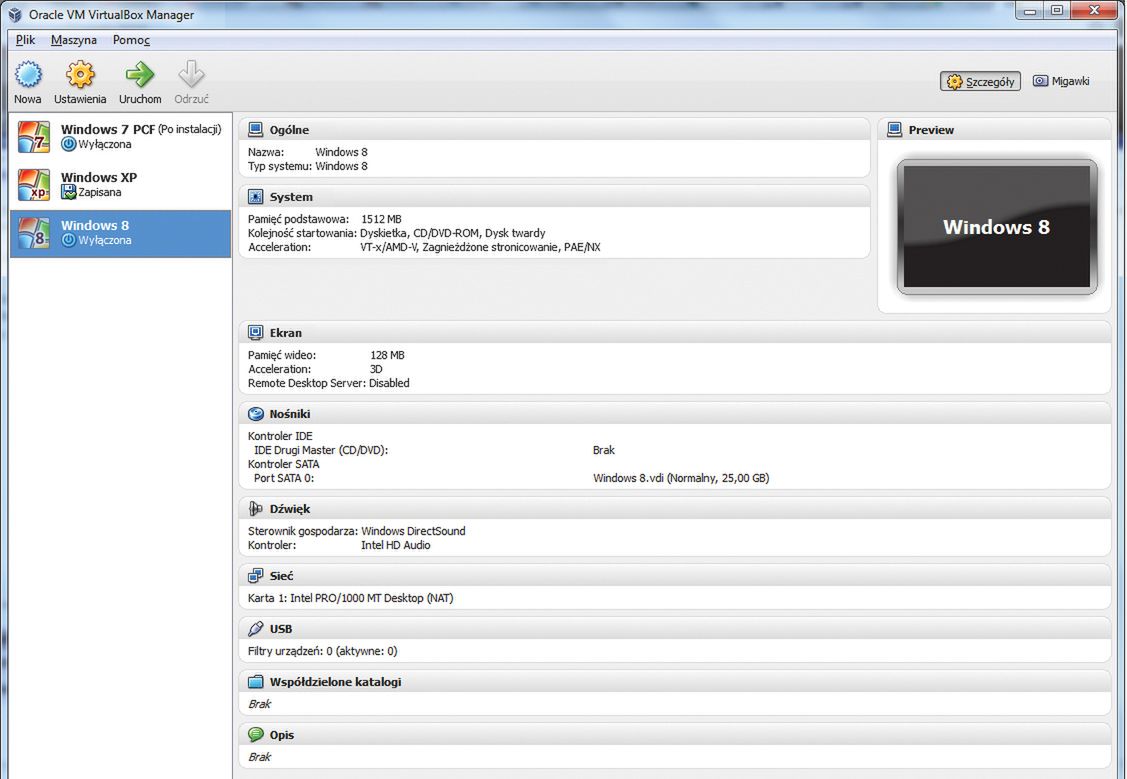Viewport: 1127px width, 779px height.
Task: Select the Windows 7 PCF machine
Action: pyautogui.click(x=120, y=137)
